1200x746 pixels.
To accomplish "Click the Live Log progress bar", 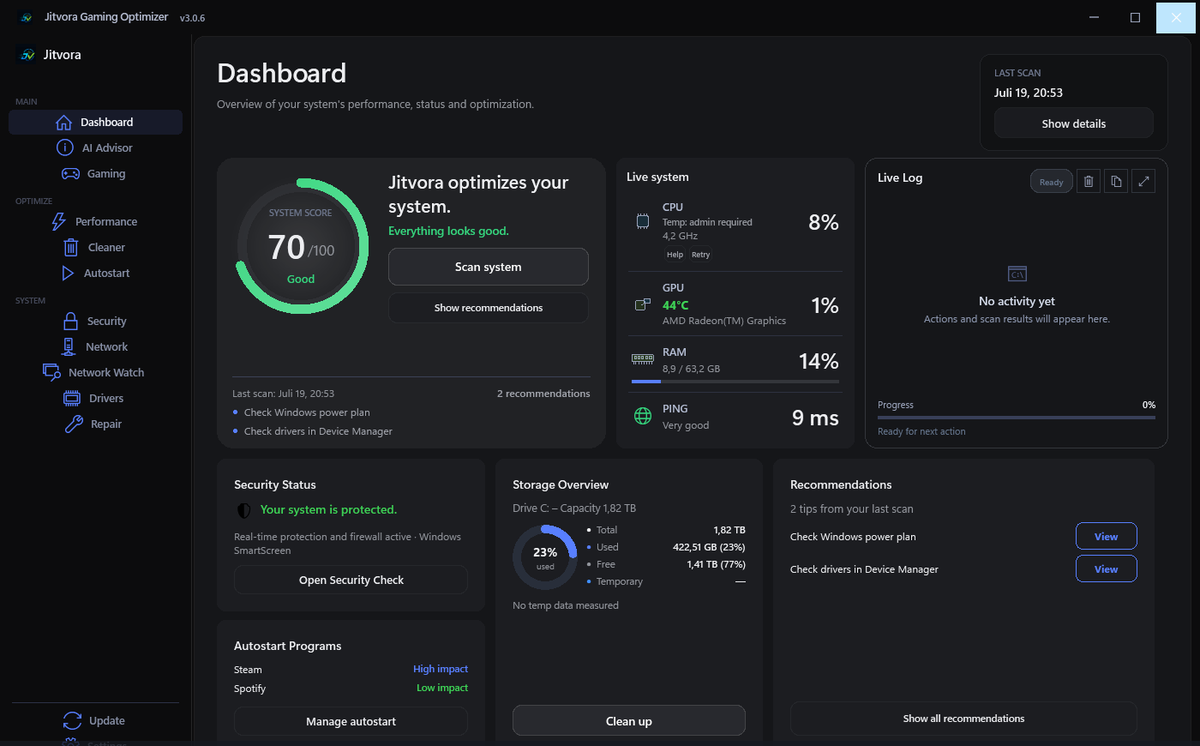I will 1016,418.
